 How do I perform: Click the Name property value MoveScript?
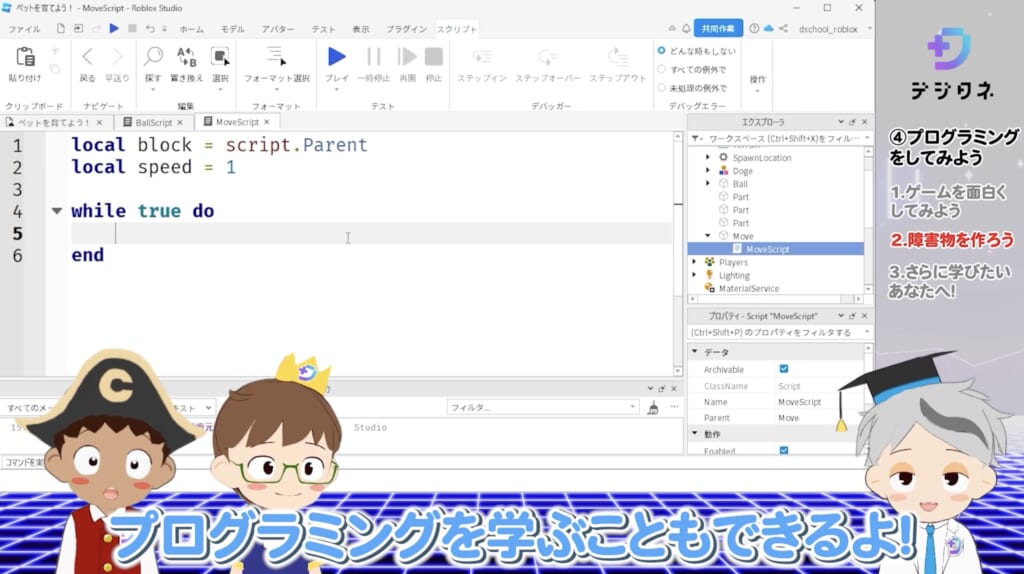coord(799,402)
